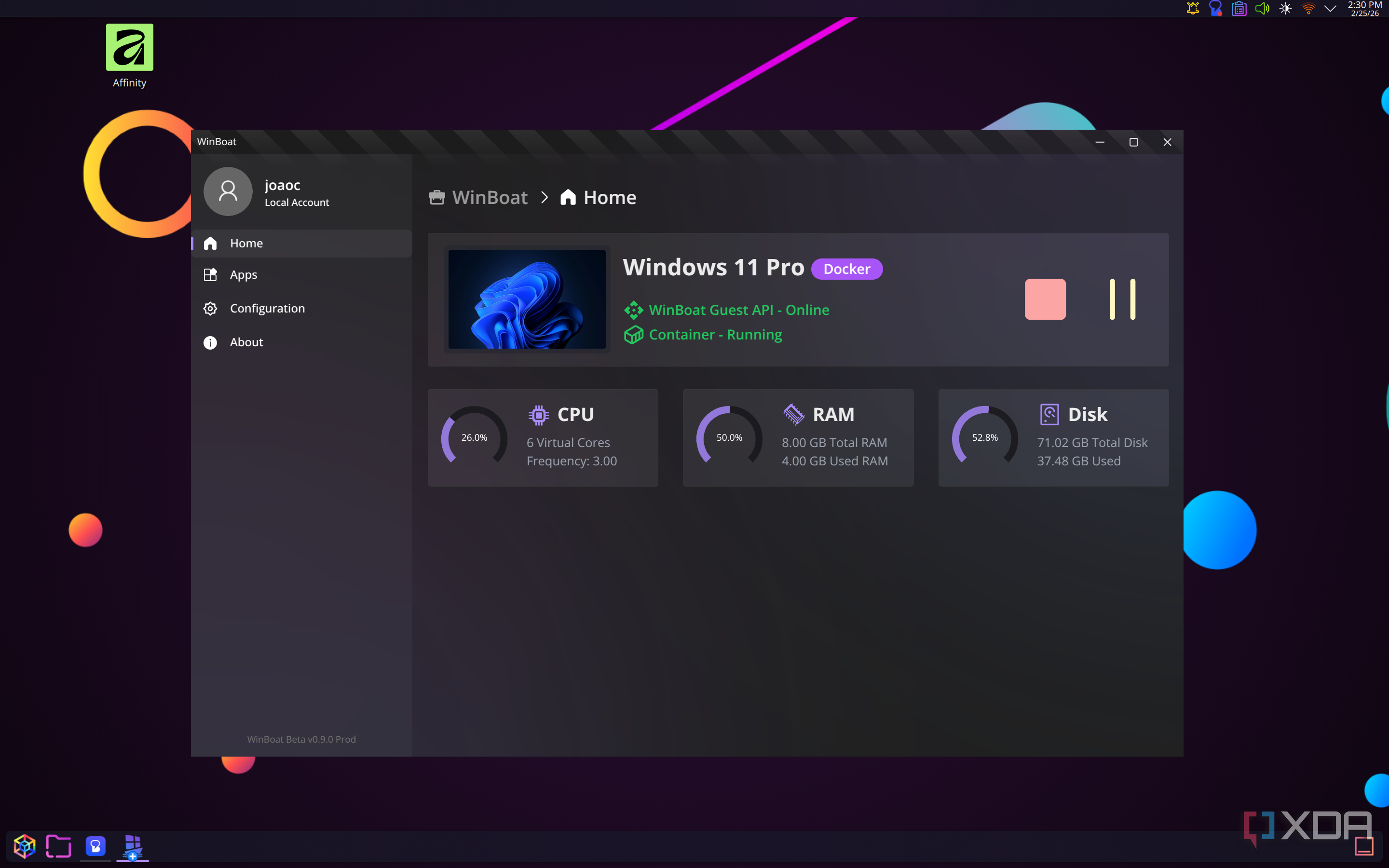Click 37.48 GB Used text

click(1078, 461)
